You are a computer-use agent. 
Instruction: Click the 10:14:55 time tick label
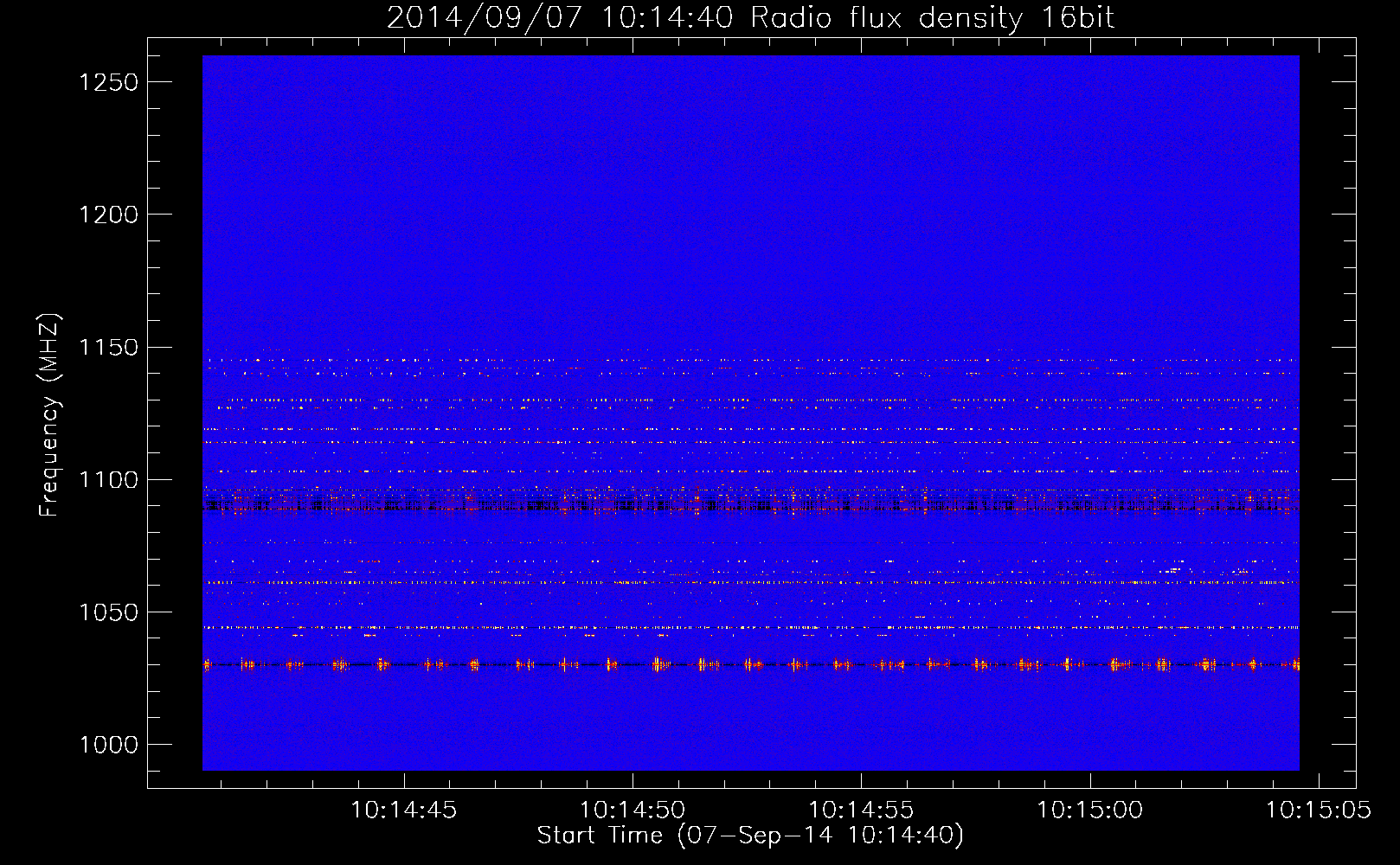point(861,811)
